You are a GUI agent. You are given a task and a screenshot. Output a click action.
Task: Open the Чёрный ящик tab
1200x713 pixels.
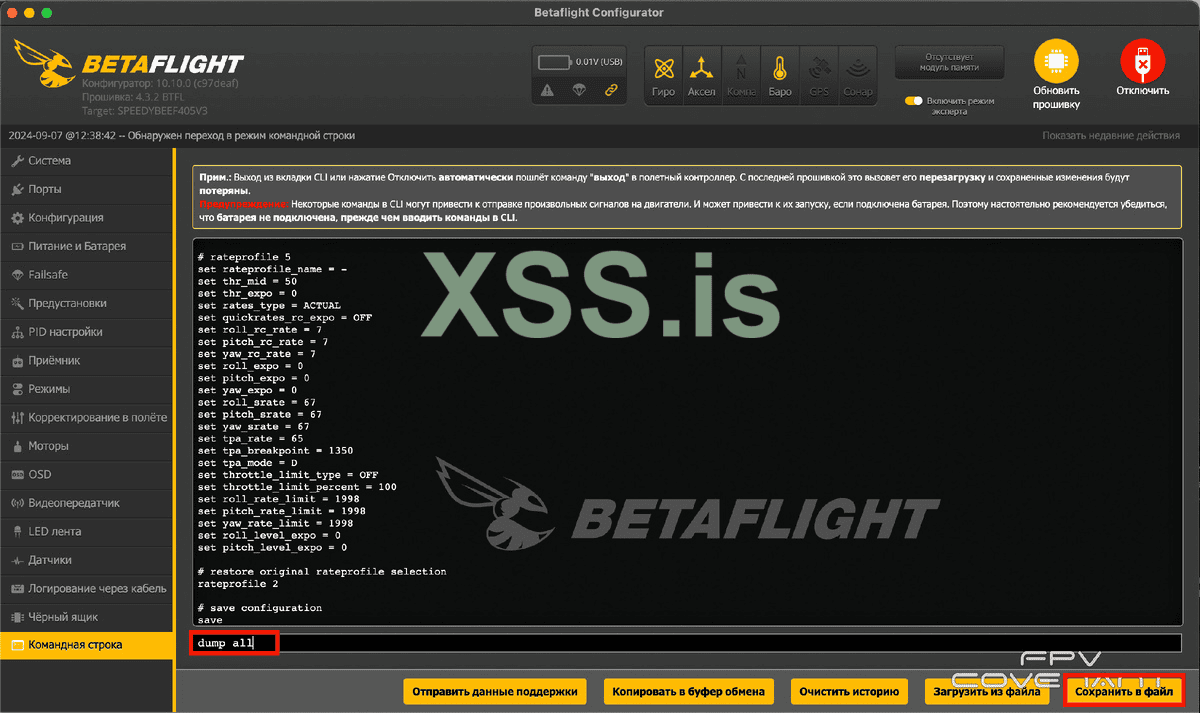point(87,617)
